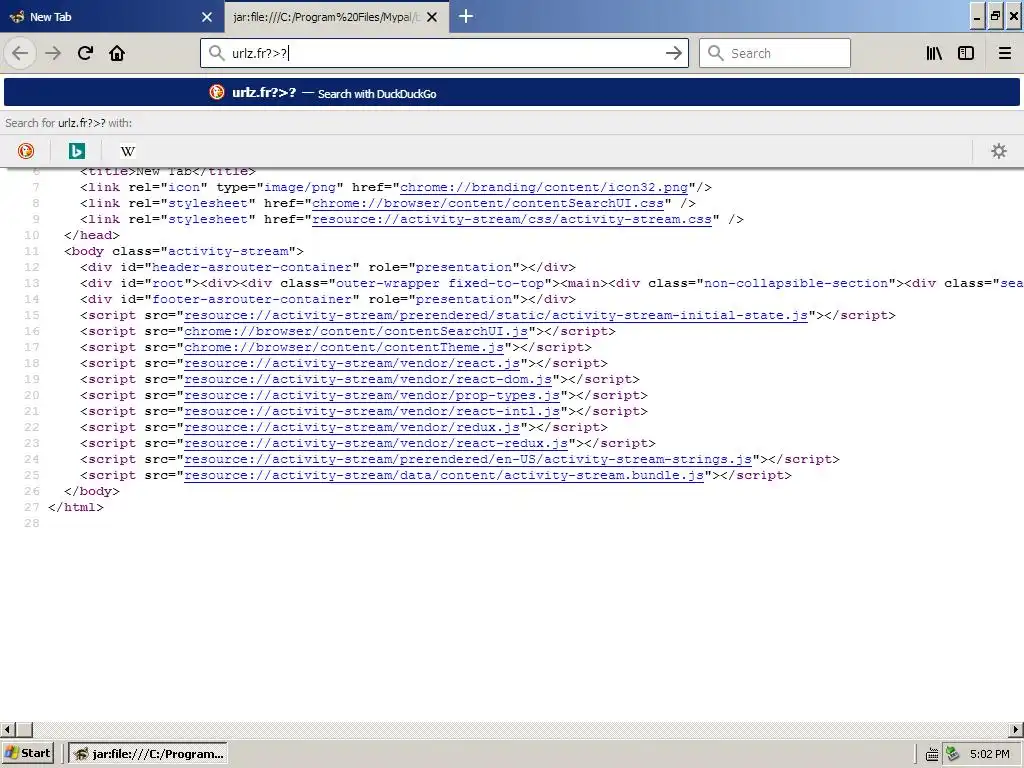
Task: Open a new tab with the plus button
Action: click(x=466, y=16)
